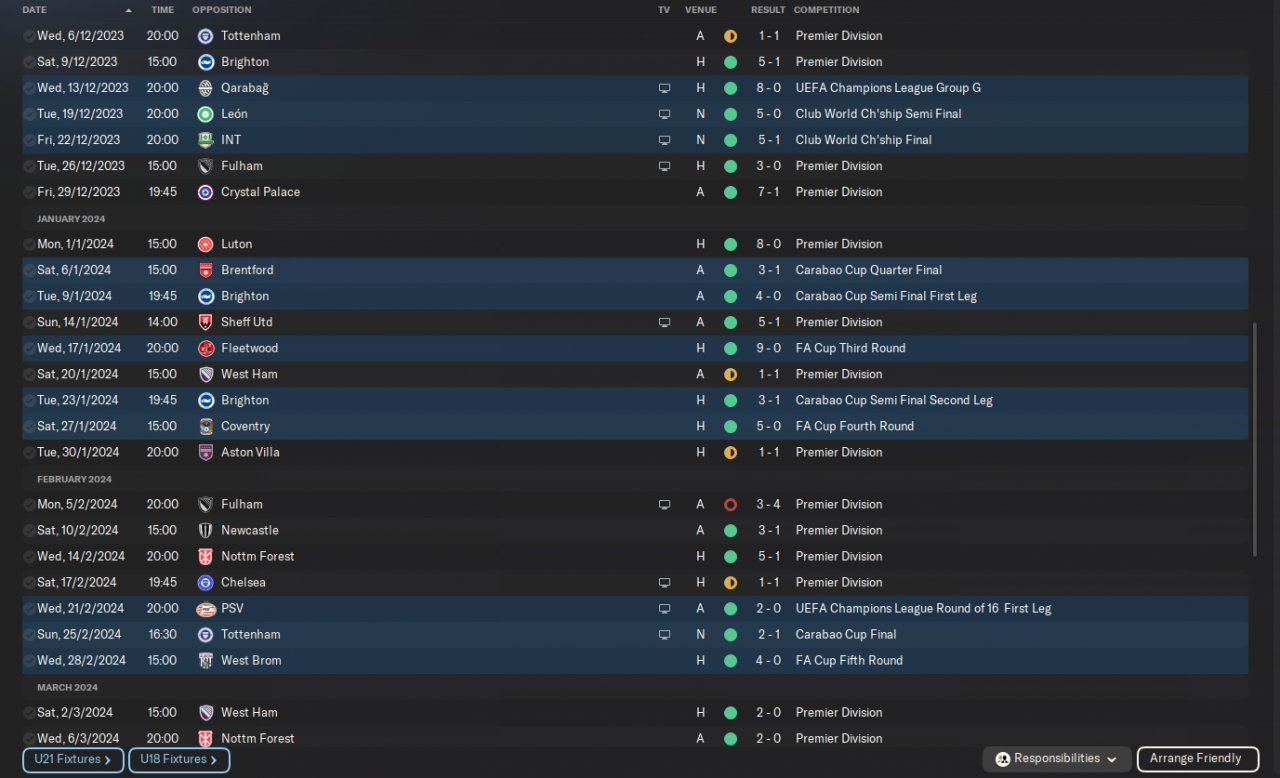The width and height of the screenshot is (1280, 778).
Task: Click TV icon on the PSV fixture row
Action: click(x=664, y=608)
